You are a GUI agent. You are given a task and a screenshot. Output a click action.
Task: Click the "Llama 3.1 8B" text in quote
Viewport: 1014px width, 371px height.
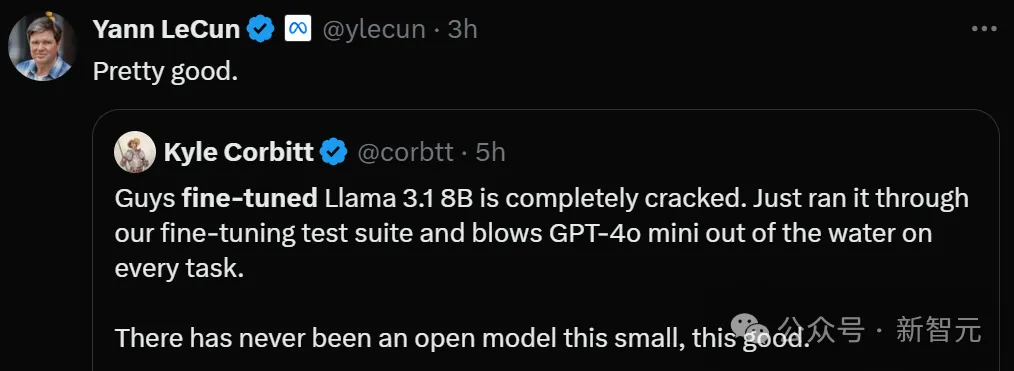[x=400, y=198]
